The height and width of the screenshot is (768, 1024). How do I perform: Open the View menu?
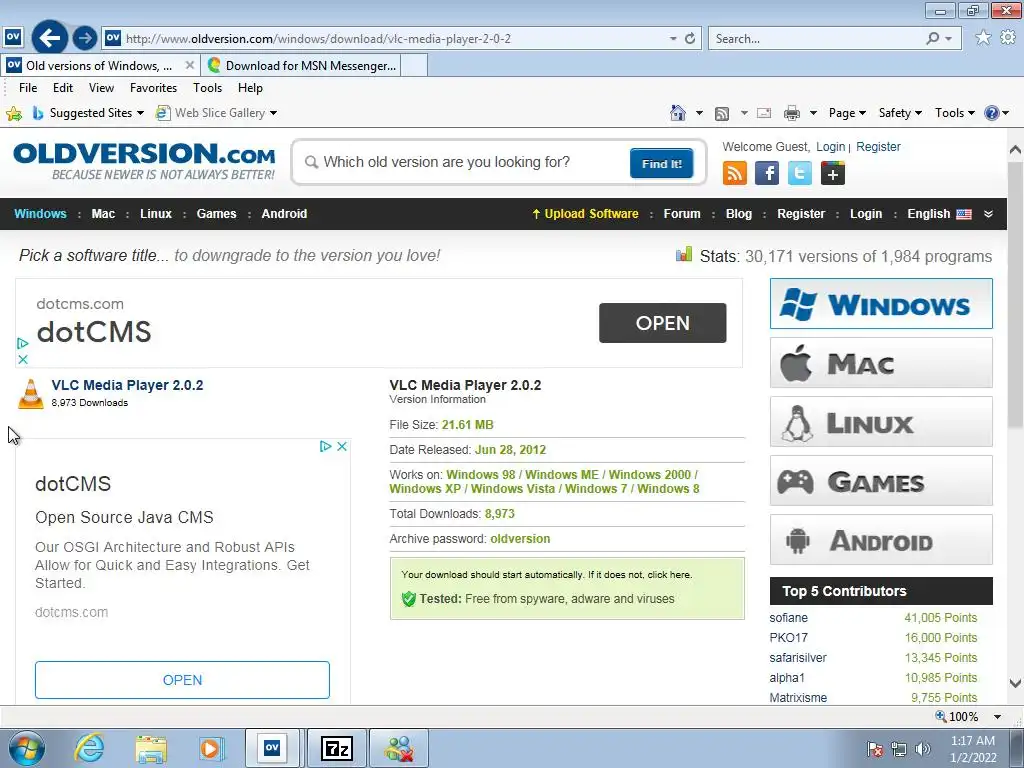click(x=101, y=88)
